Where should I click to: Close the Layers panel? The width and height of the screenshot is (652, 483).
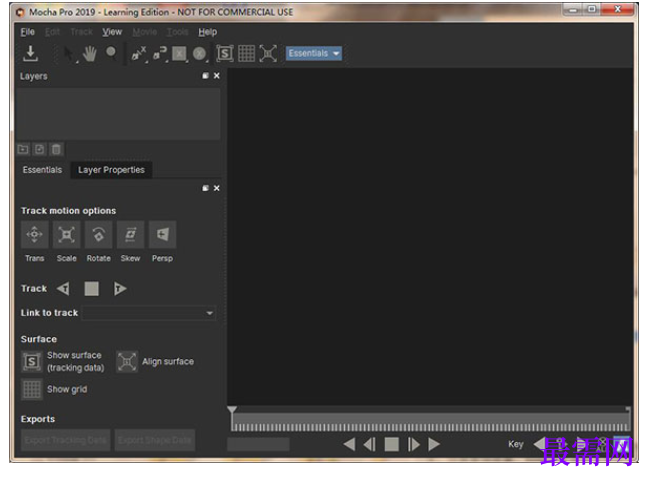click(217, 76)
